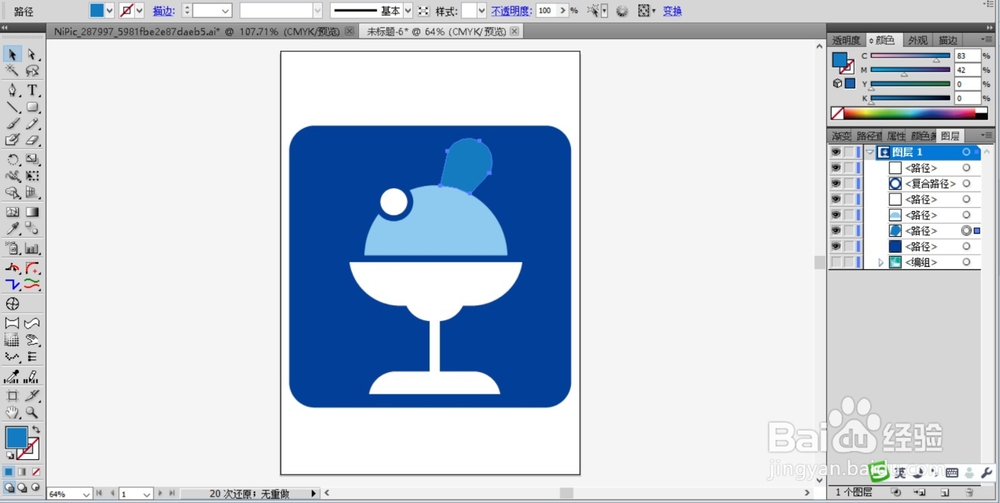The width and height of the screenshot is (1000, 503).
Task: Click target circle of <复合路径>
Action: coord(966,184)
